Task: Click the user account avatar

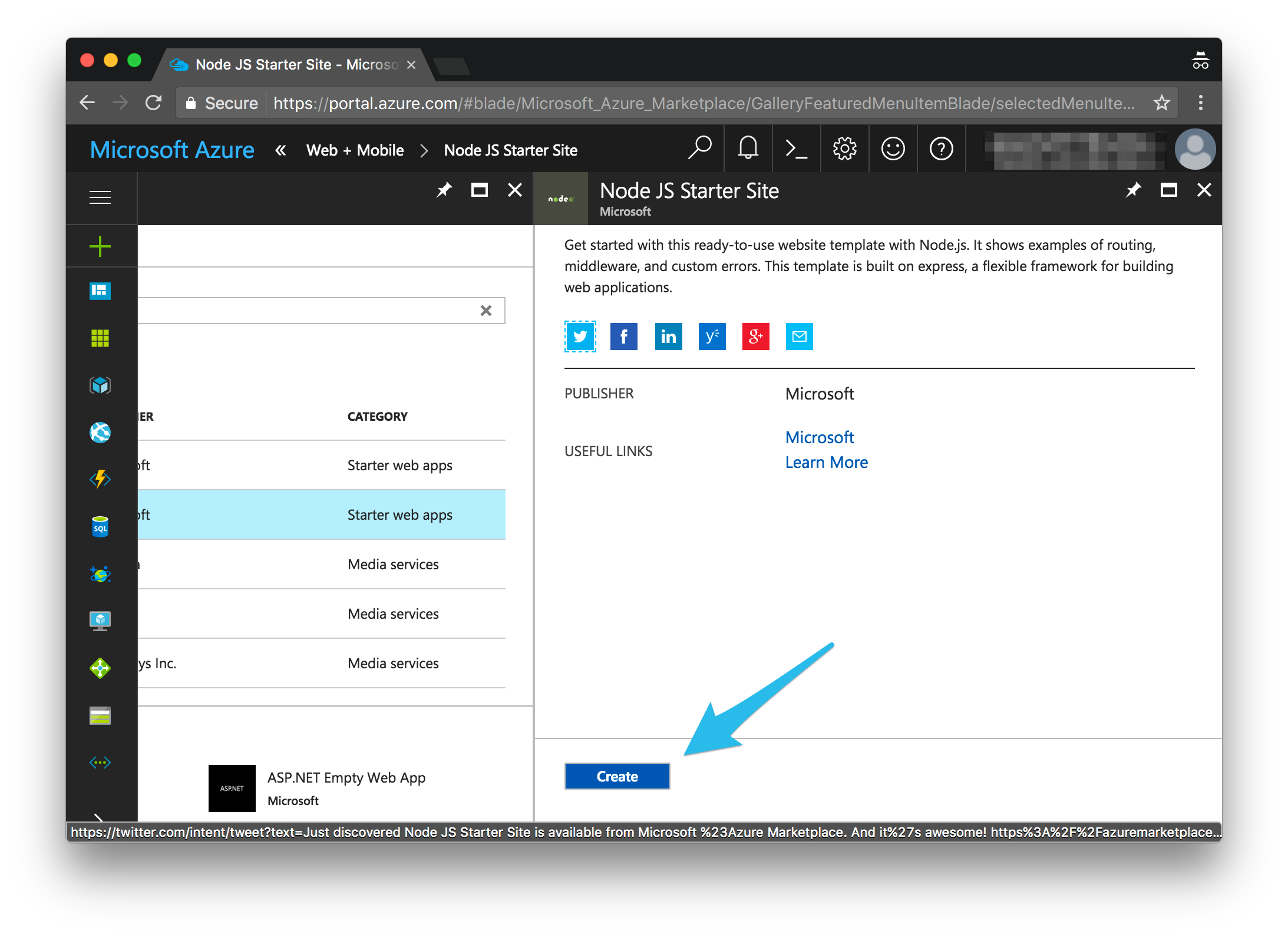Action: click(1195, 149)
